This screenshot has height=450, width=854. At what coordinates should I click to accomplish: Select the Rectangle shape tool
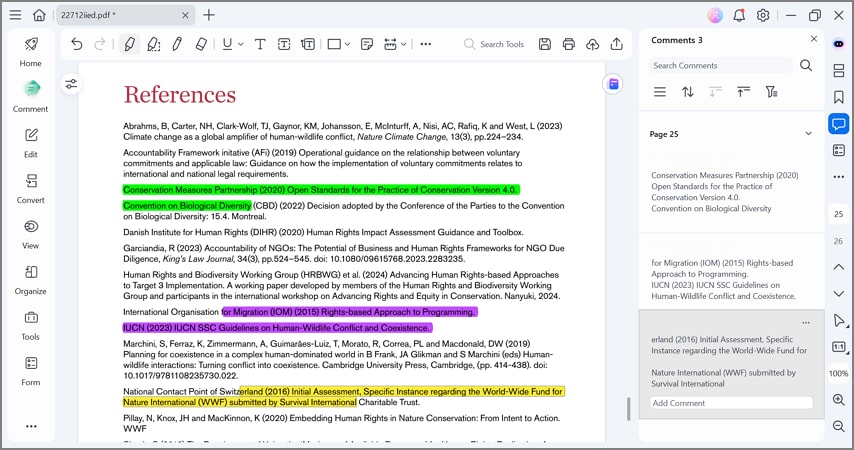coord(334,44)
